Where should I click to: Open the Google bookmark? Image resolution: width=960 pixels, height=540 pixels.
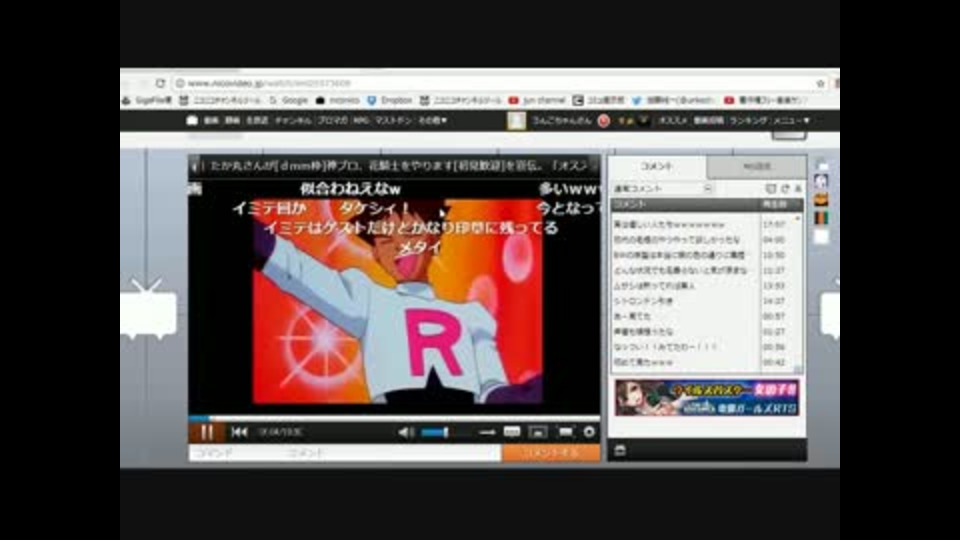point(289,100)
